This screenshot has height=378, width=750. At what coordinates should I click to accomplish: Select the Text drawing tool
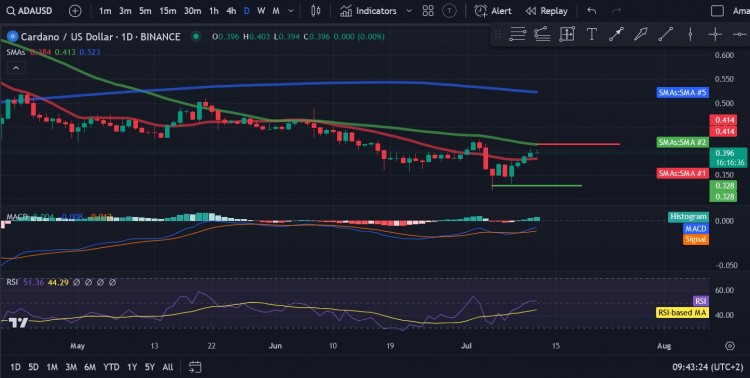tap(591, 34)
